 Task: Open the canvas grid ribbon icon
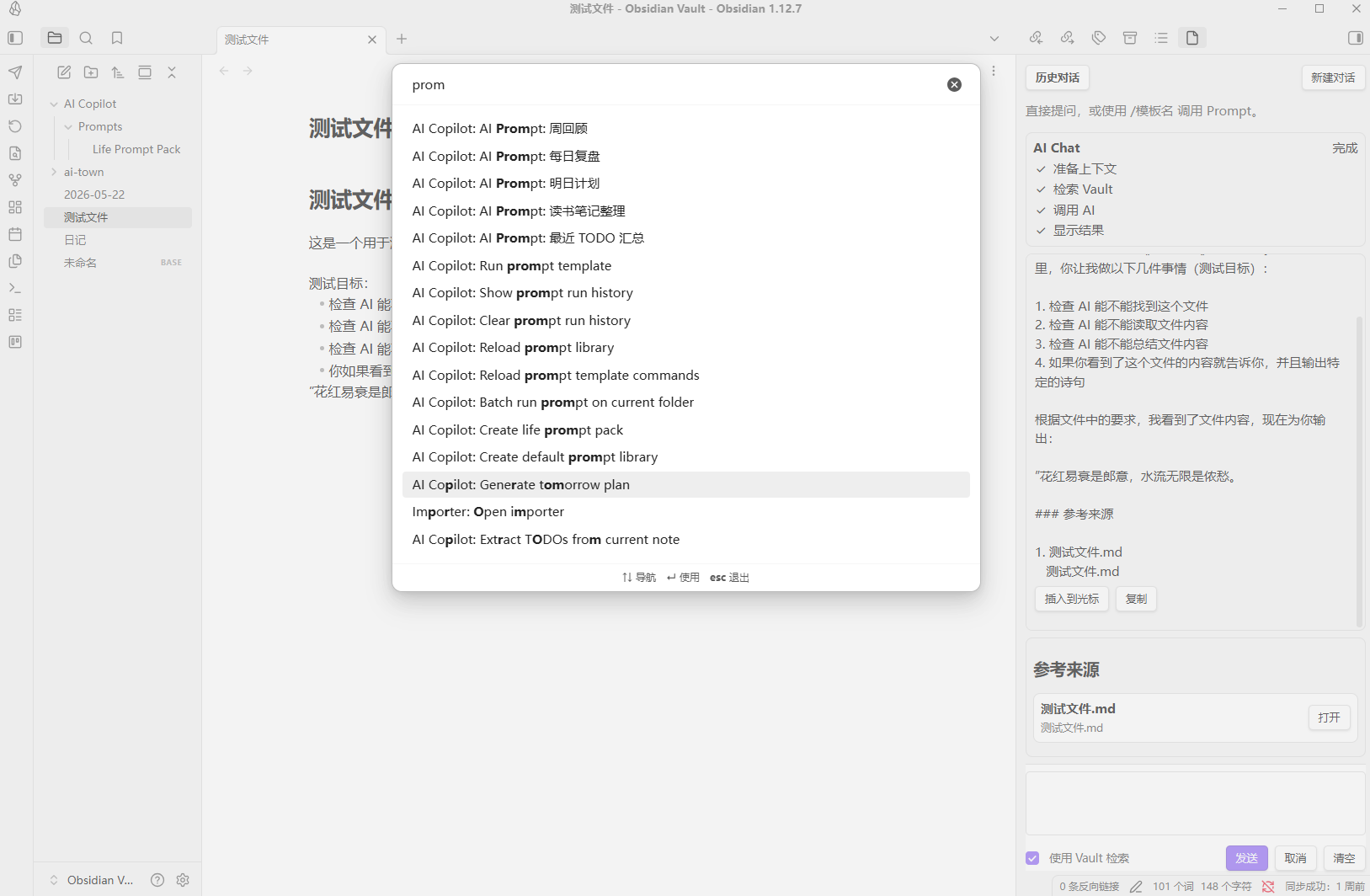(x=15, y=207)
